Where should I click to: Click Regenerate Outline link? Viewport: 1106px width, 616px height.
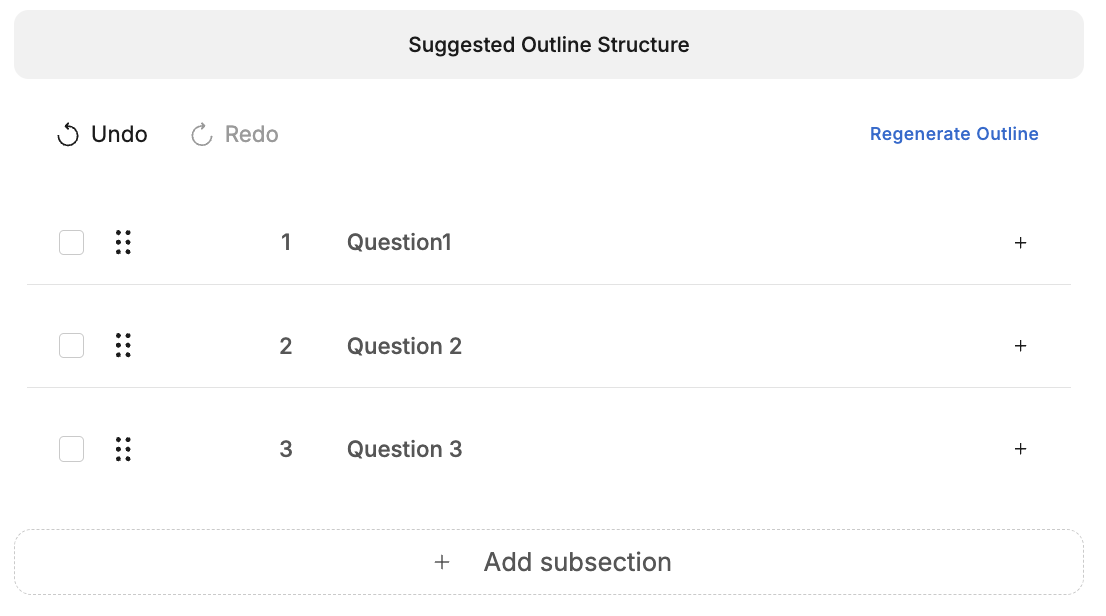954,134
